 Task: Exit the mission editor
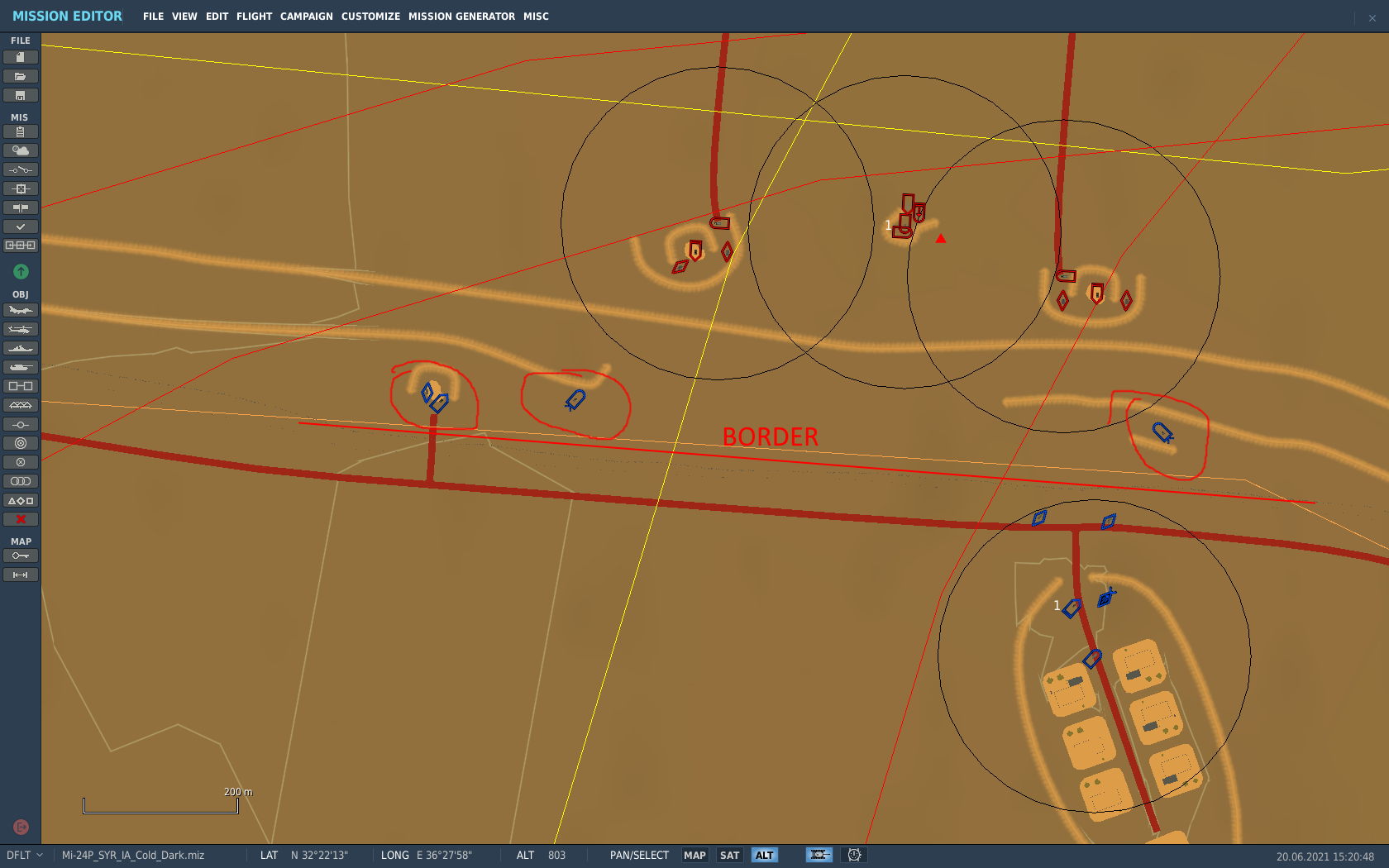[x=21, y=827]
